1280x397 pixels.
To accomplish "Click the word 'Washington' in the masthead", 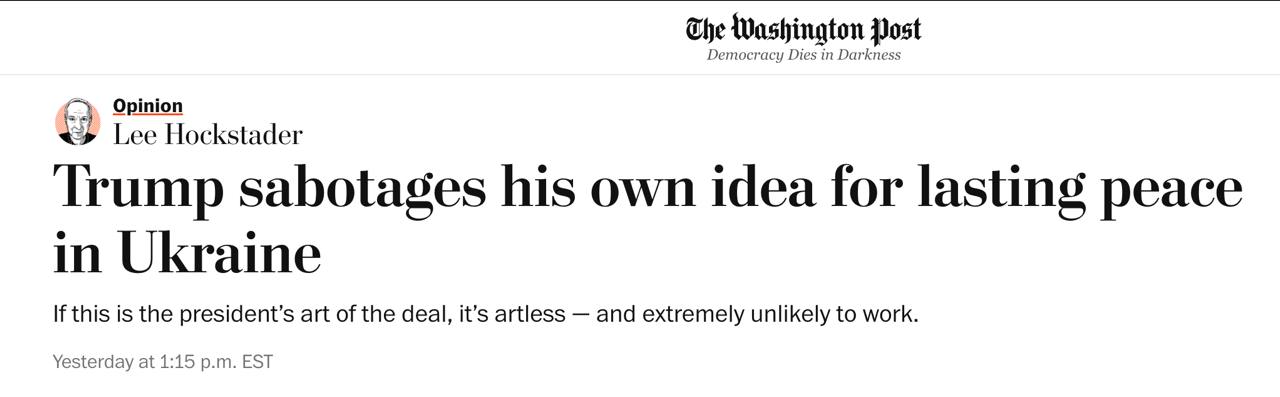I will coord(797,29).
